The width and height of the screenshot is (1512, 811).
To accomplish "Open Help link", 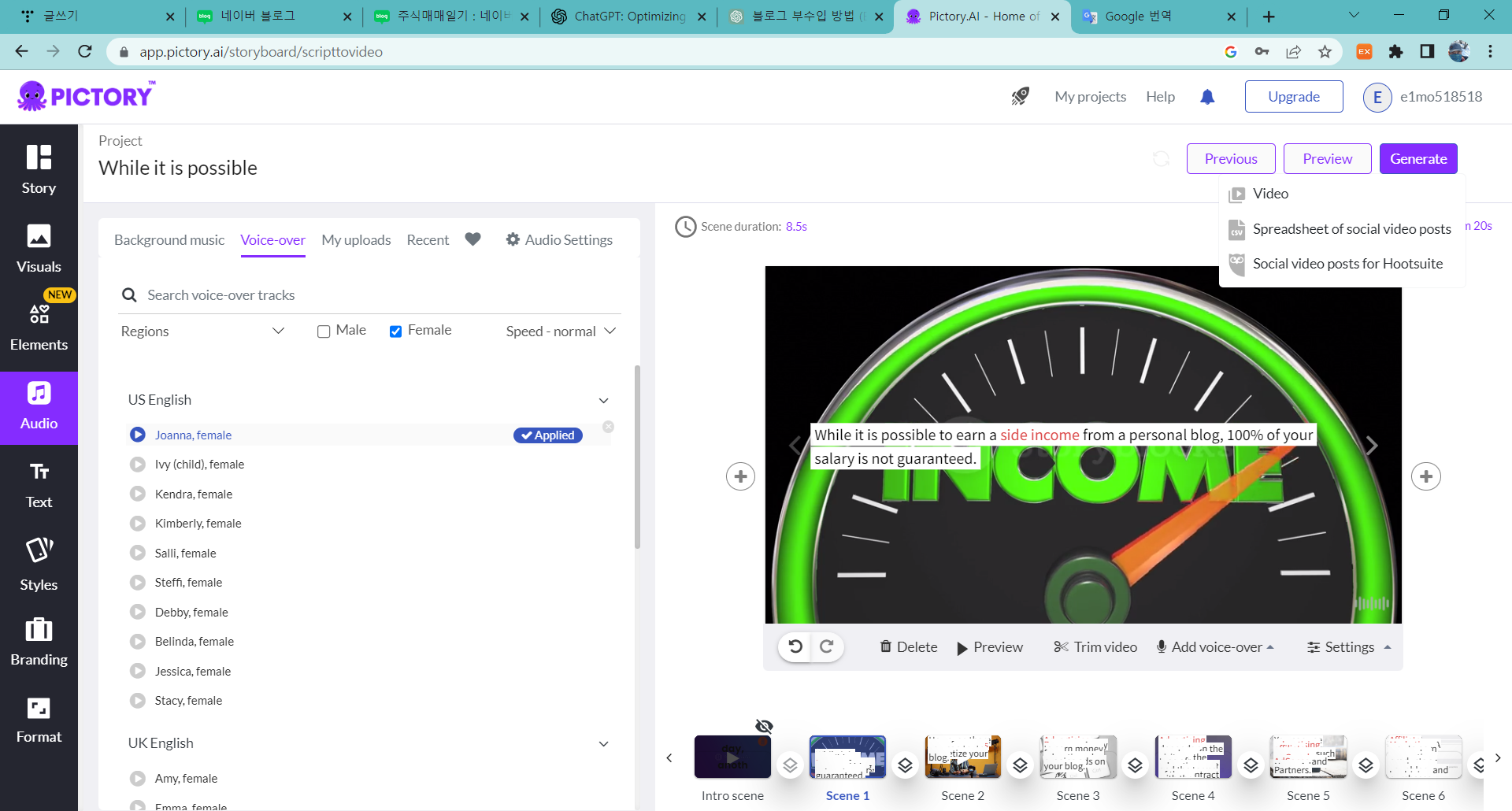I will 1160,96.
